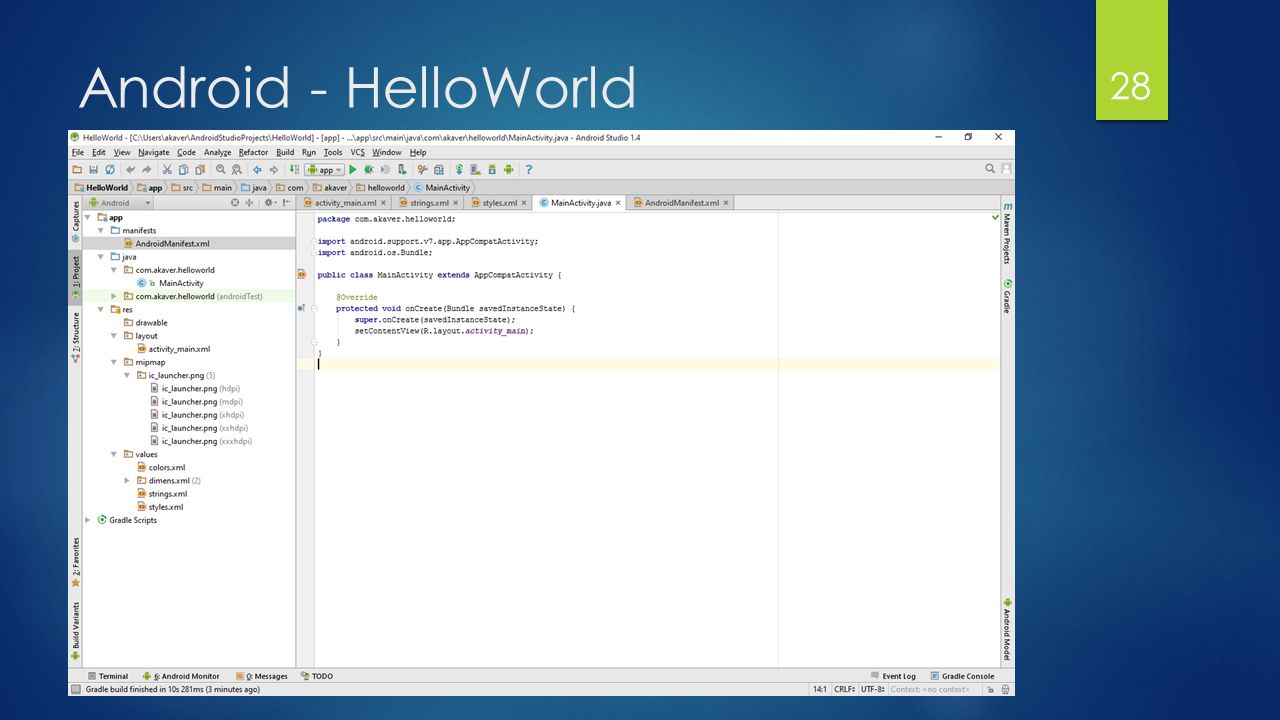Toggle the 1: Project side panel
This screenshot has height=720, width=1280.
tap(75, 278)
